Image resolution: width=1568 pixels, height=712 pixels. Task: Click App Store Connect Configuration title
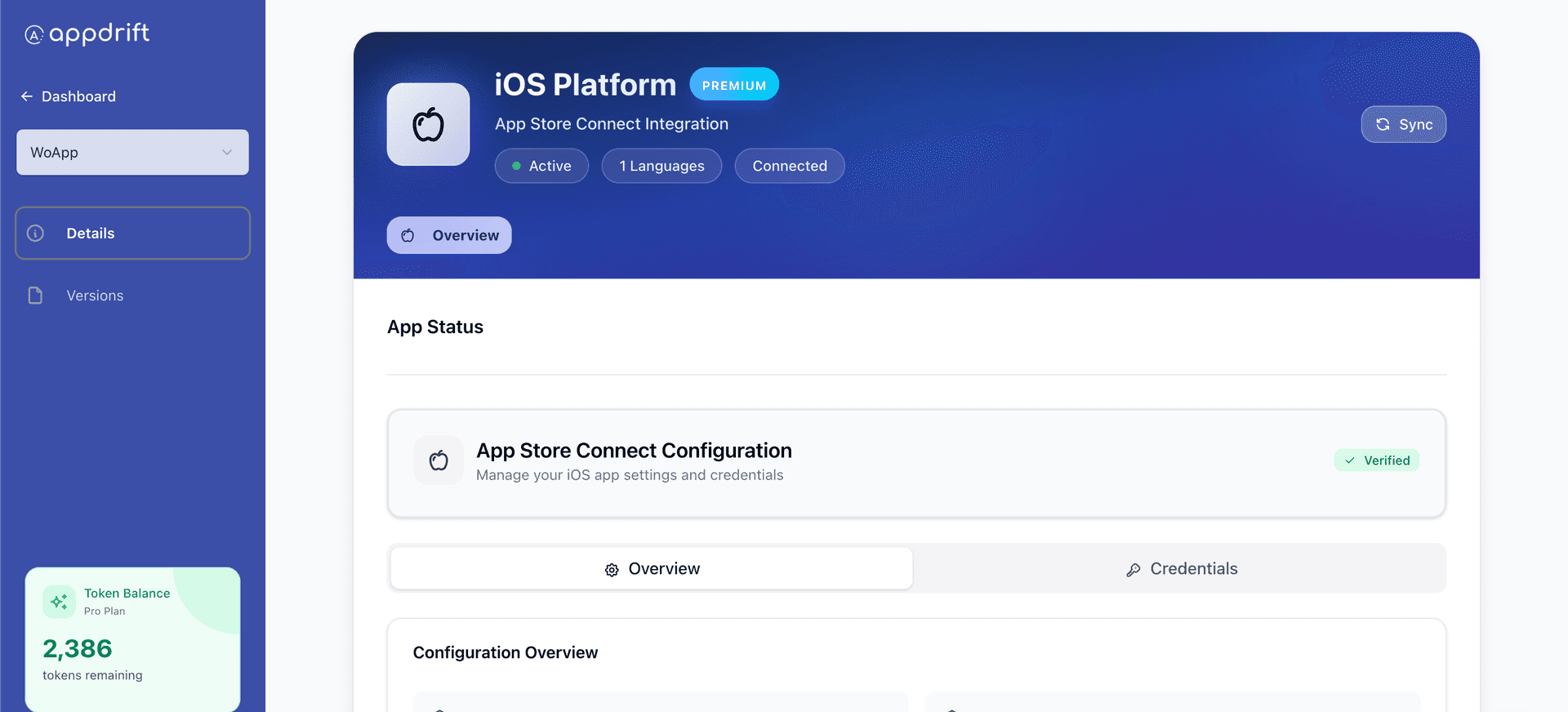pyautogui.click(x=635, y=451)
